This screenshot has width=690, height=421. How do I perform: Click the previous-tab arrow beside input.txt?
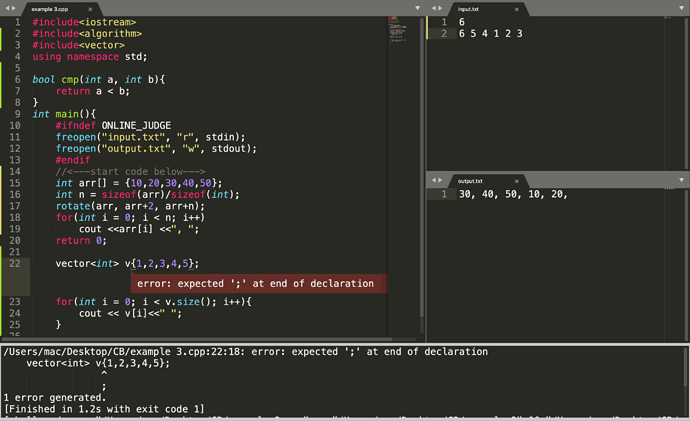433,8
